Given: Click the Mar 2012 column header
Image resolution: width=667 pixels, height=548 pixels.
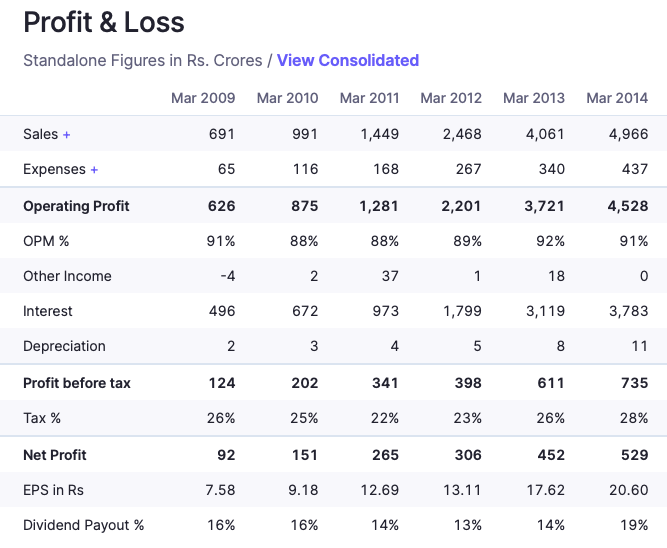Looking at the screenshot, I should 451,98.
